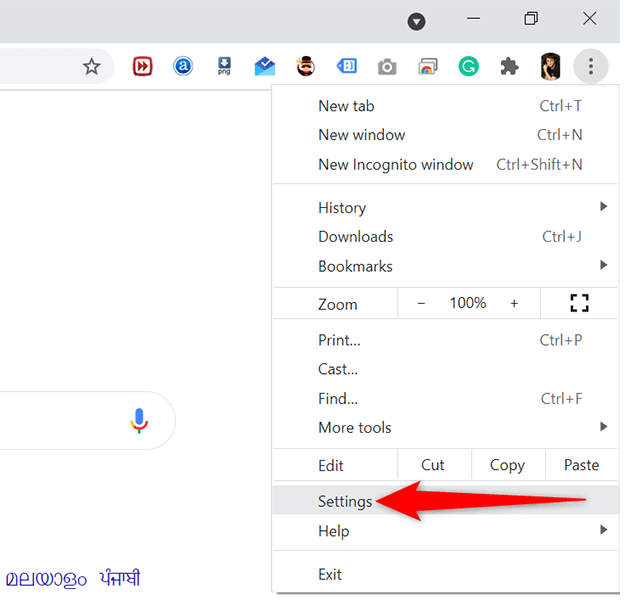Start voice search with microphone icon

point(139,421)
